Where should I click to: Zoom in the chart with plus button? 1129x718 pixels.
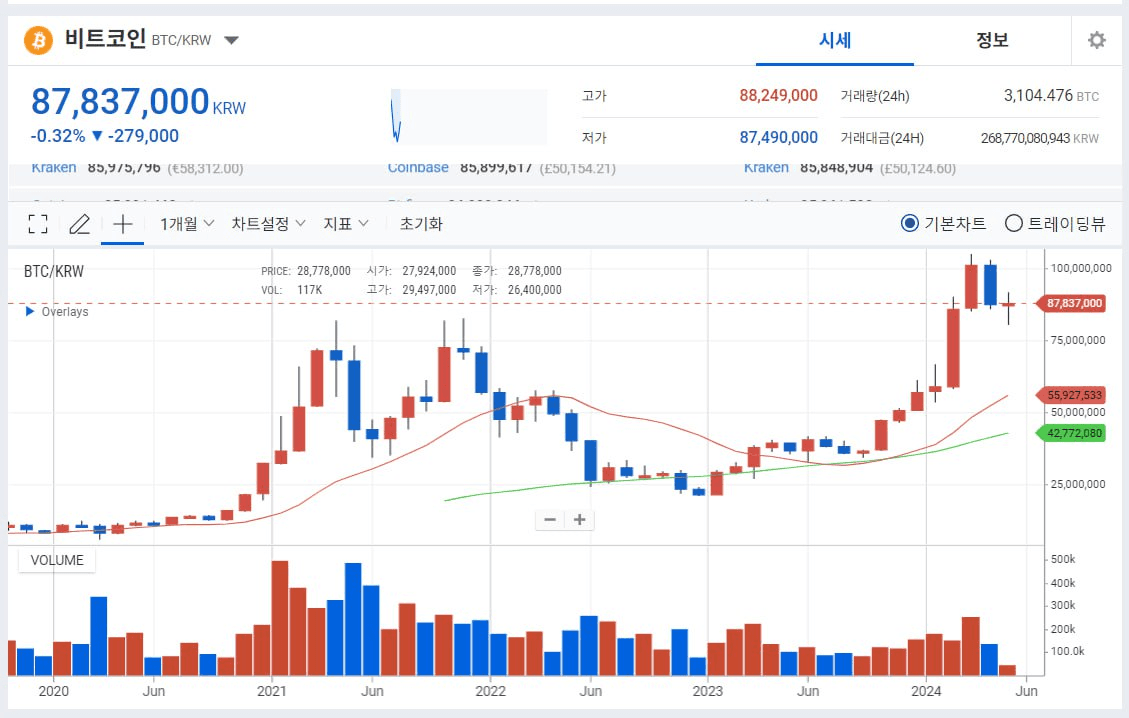[x=580, y=520]
